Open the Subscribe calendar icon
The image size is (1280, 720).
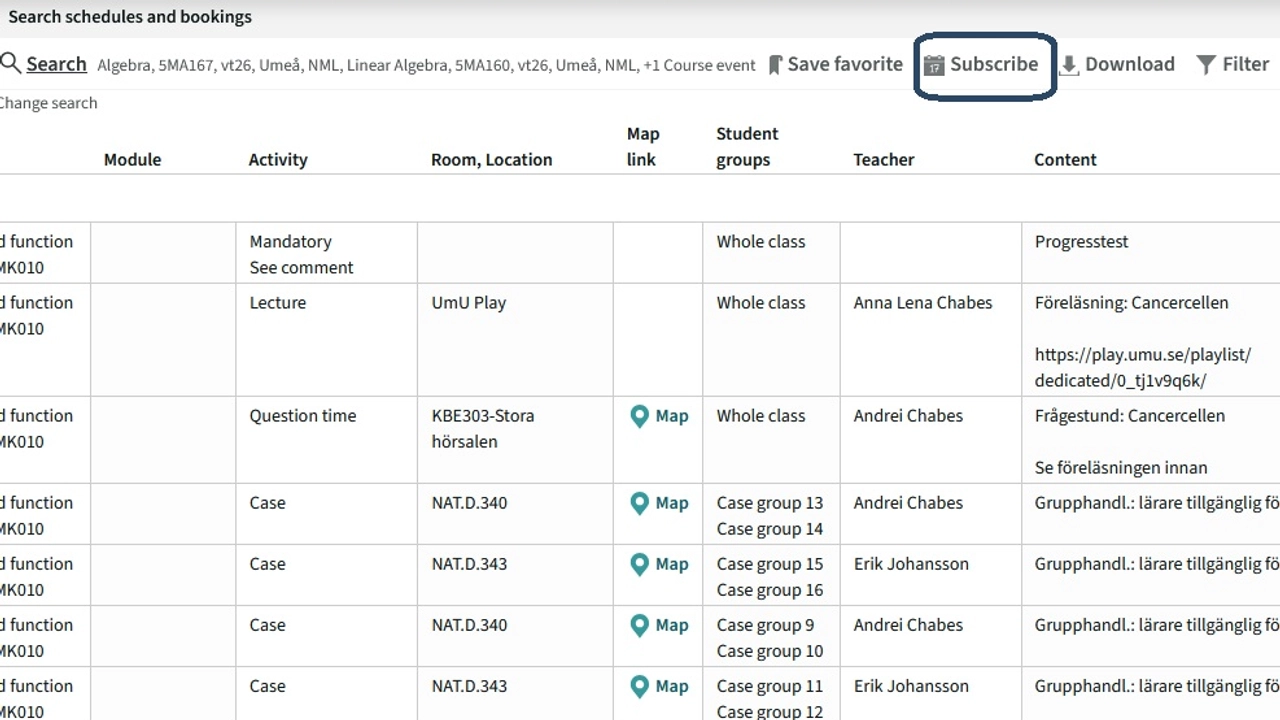934,63
